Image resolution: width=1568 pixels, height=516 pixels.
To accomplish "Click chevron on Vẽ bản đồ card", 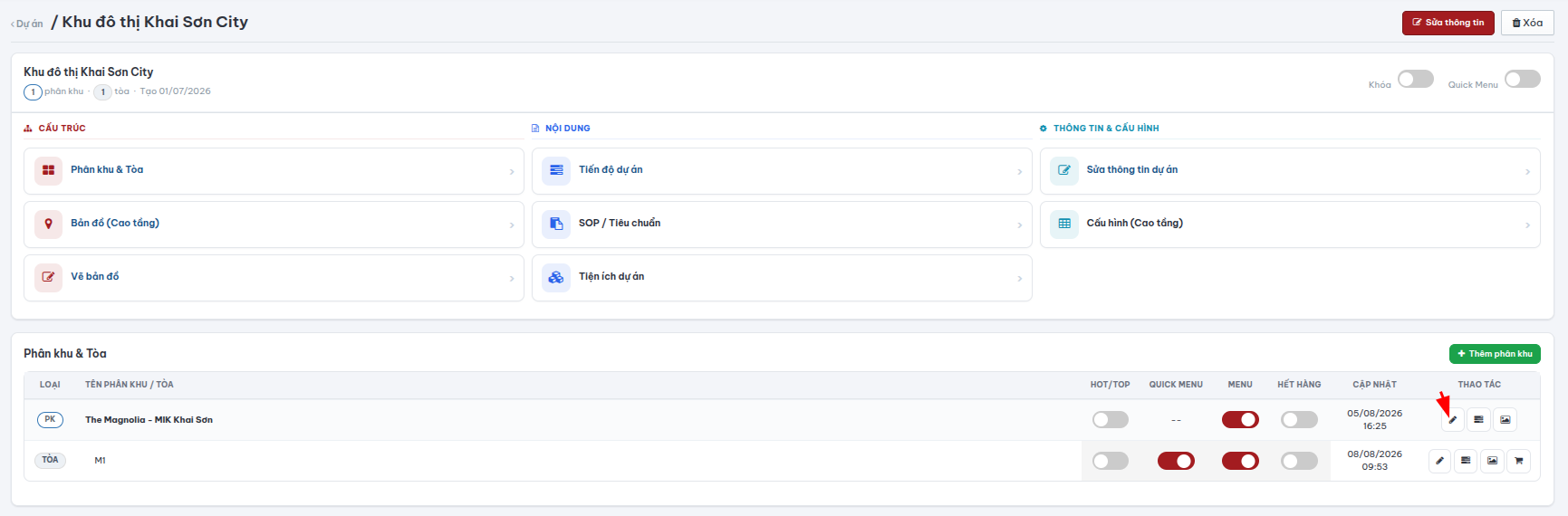I will 512,279.
